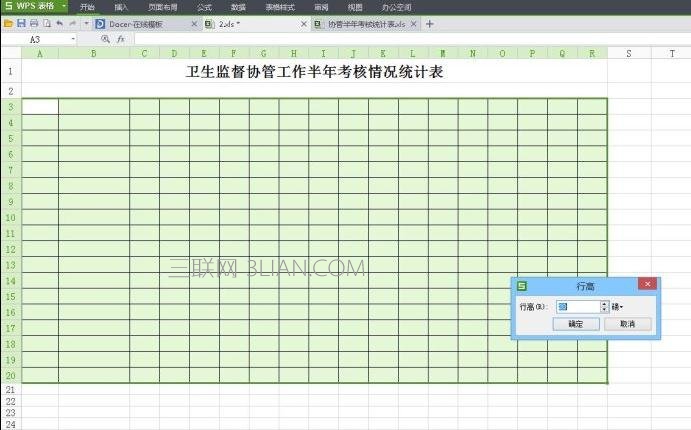Click the Docer tab blue icon
The width and height of the screenshot is (691, 430).
click(x=100, y=24)
